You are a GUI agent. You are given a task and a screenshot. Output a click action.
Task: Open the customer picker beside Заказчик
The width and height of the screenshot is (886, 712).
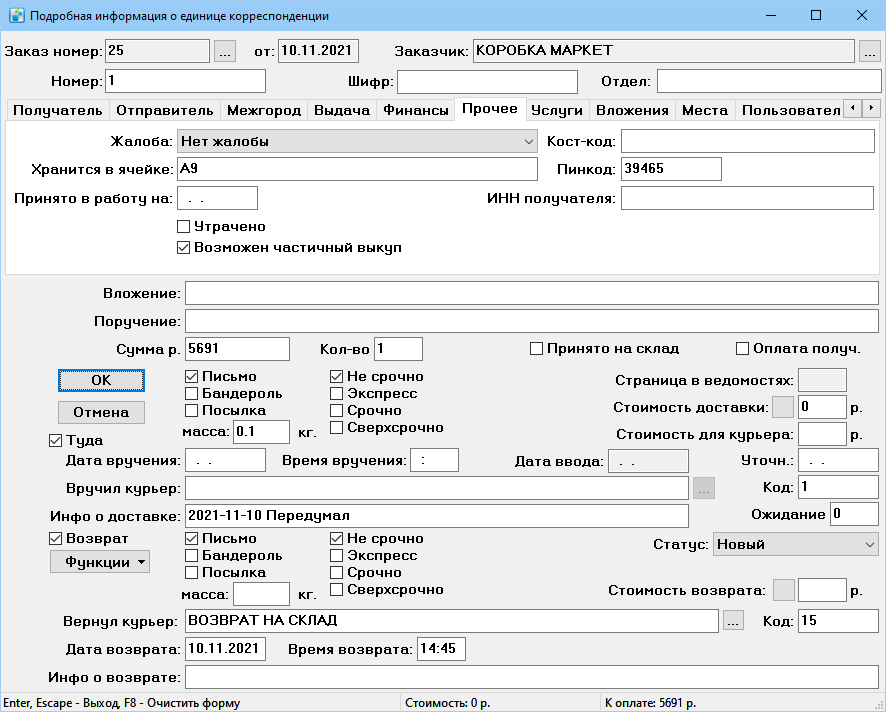pos(870,51)
